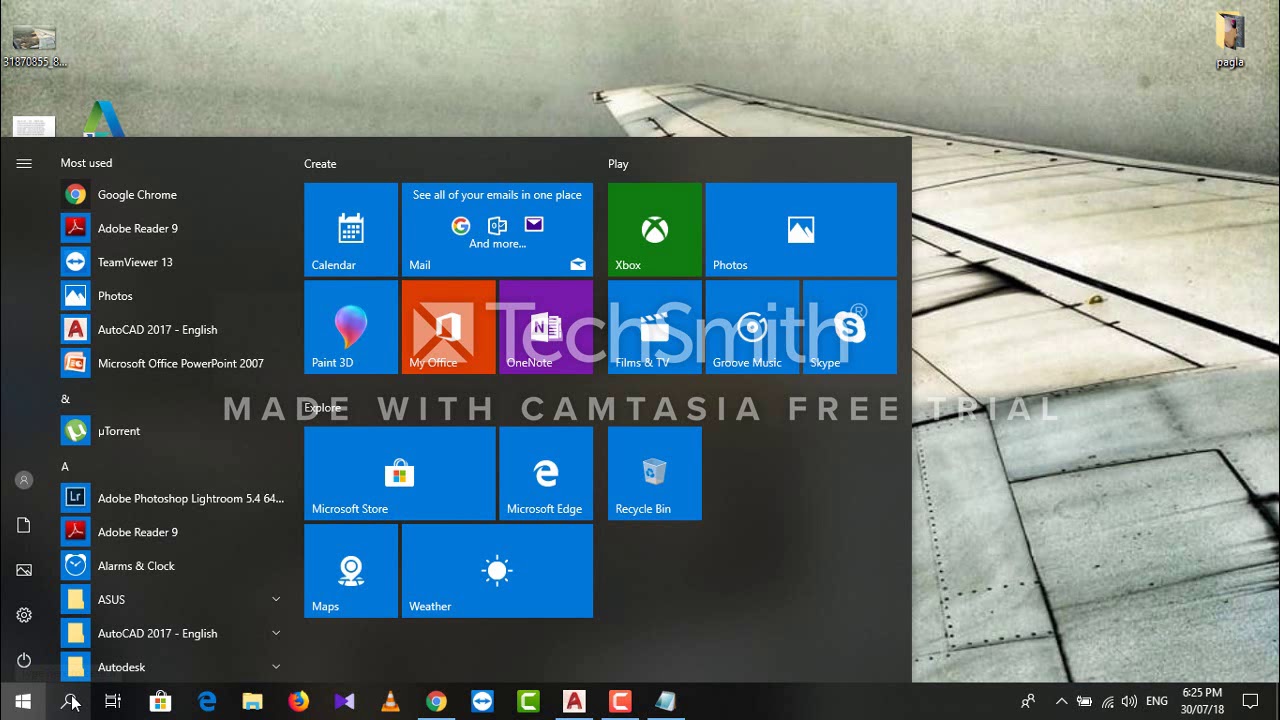Switch the ENG input language indicator

coord(1157,701)
